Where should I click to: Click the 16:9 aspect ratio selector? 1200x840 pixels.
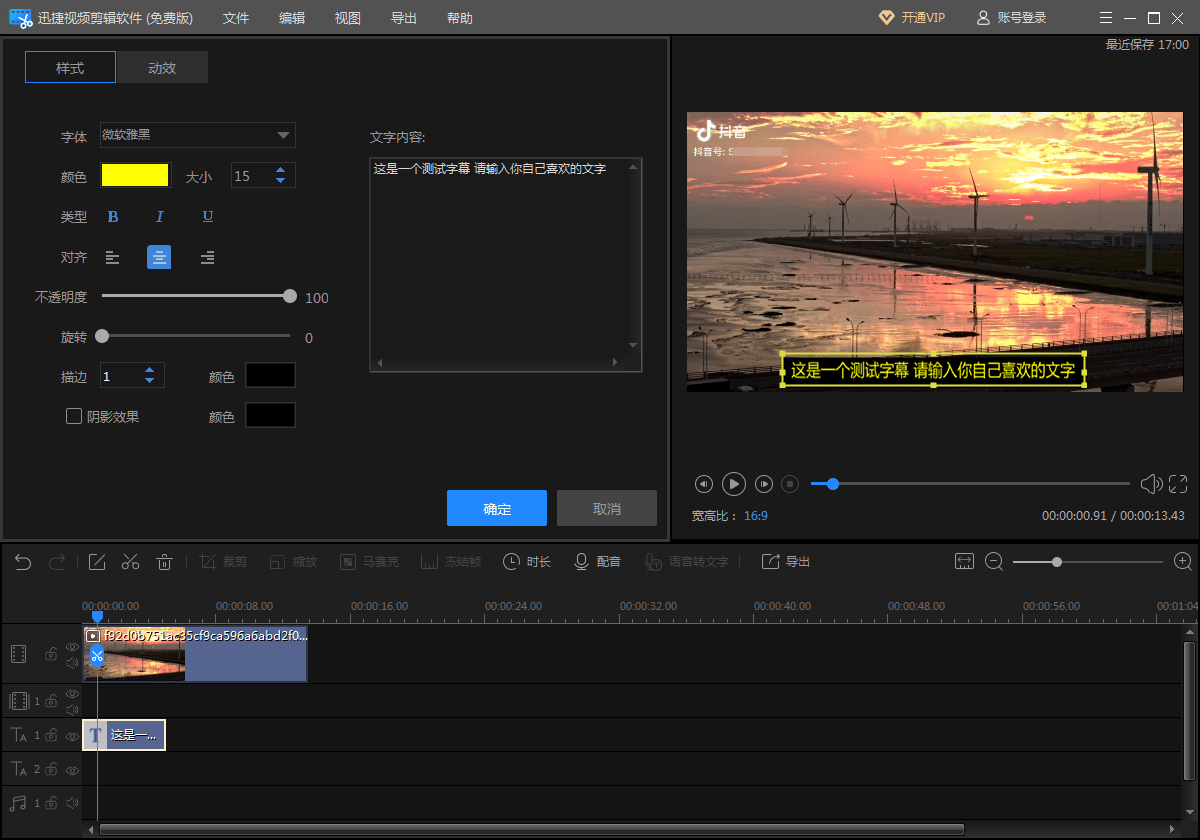(x=755, y=516)
